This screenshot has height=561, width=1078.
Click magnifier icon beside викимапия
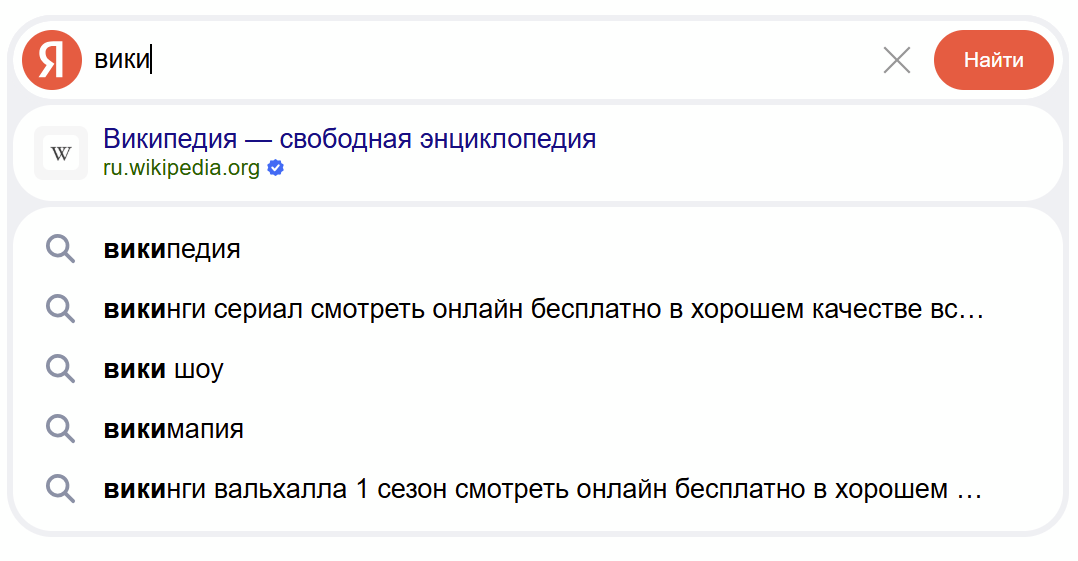[61, 430]
